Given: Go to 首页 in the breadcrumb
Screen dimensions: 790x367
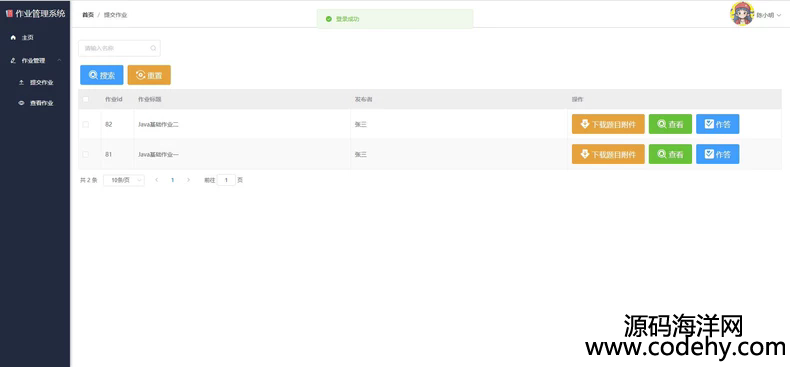Looking at the screenshot, I should (88, 15).
